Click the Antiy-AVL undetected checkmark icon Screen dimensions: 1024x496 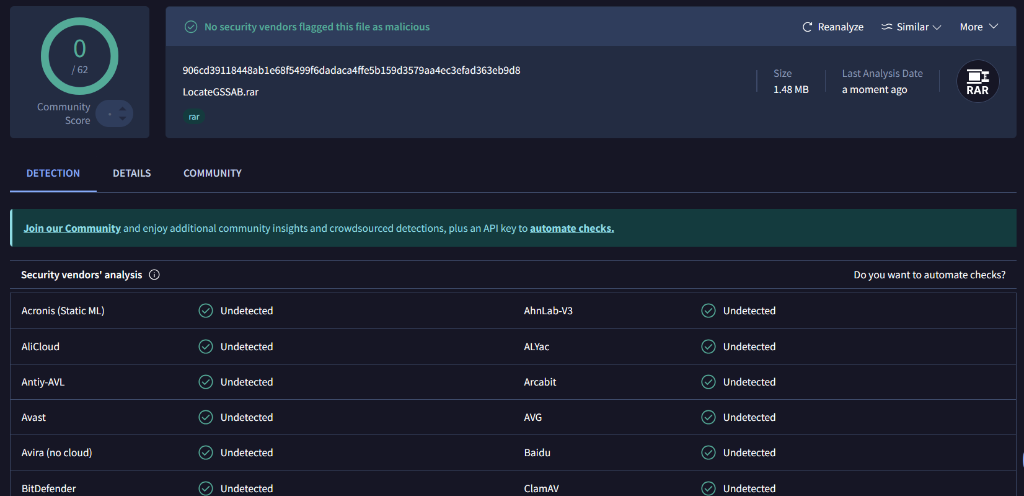click(206, 382)
